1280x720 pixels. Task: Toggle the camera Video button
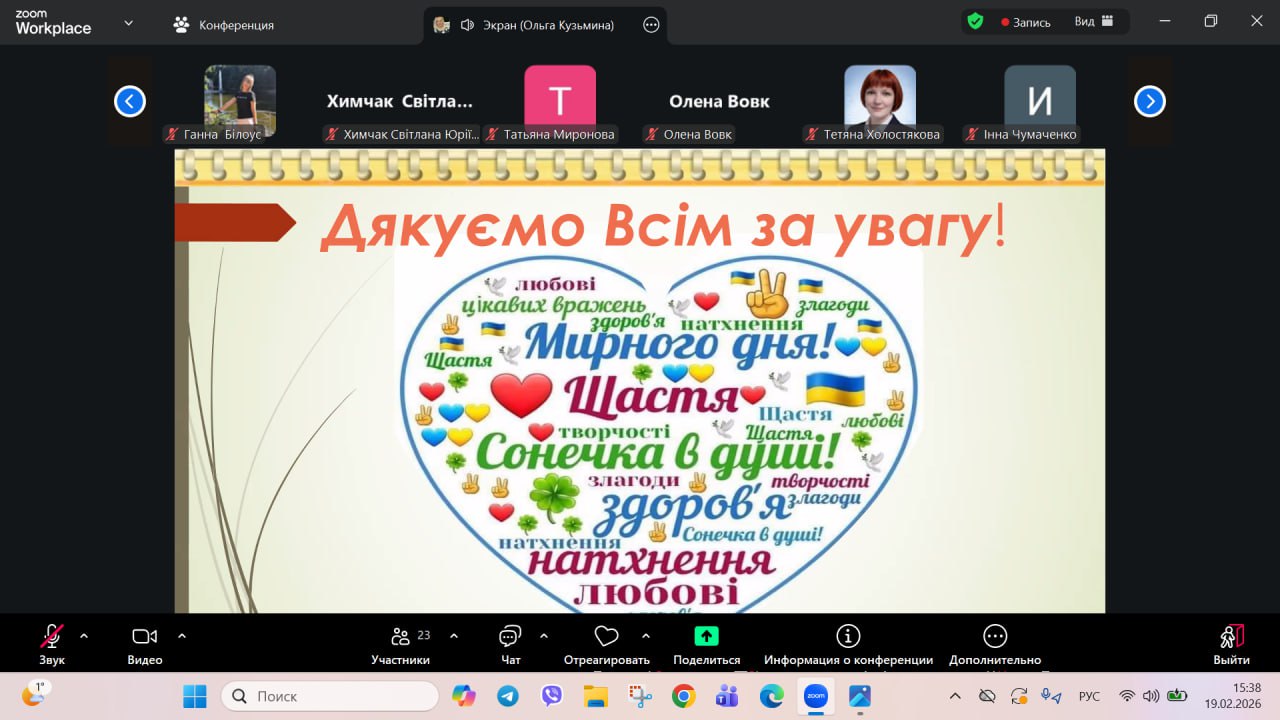(x=145, y=637)
